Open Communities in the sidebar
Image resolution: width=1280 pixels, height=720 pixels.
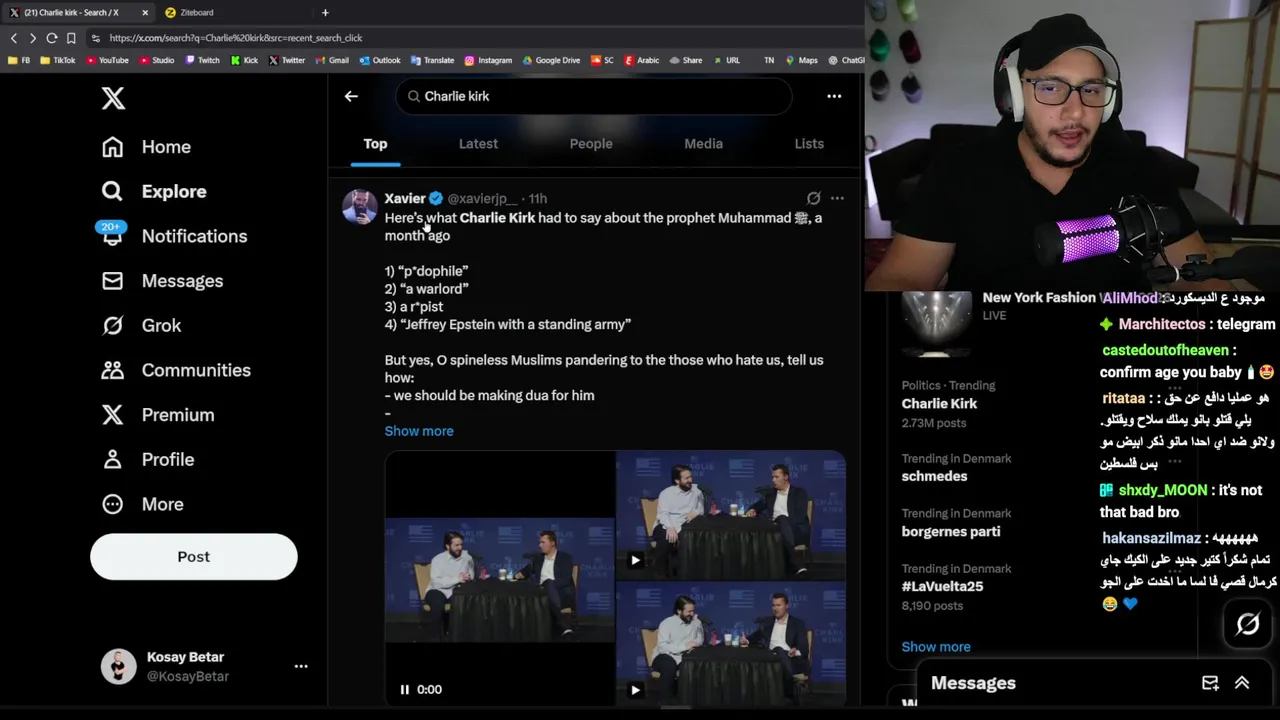click(176, 370)
